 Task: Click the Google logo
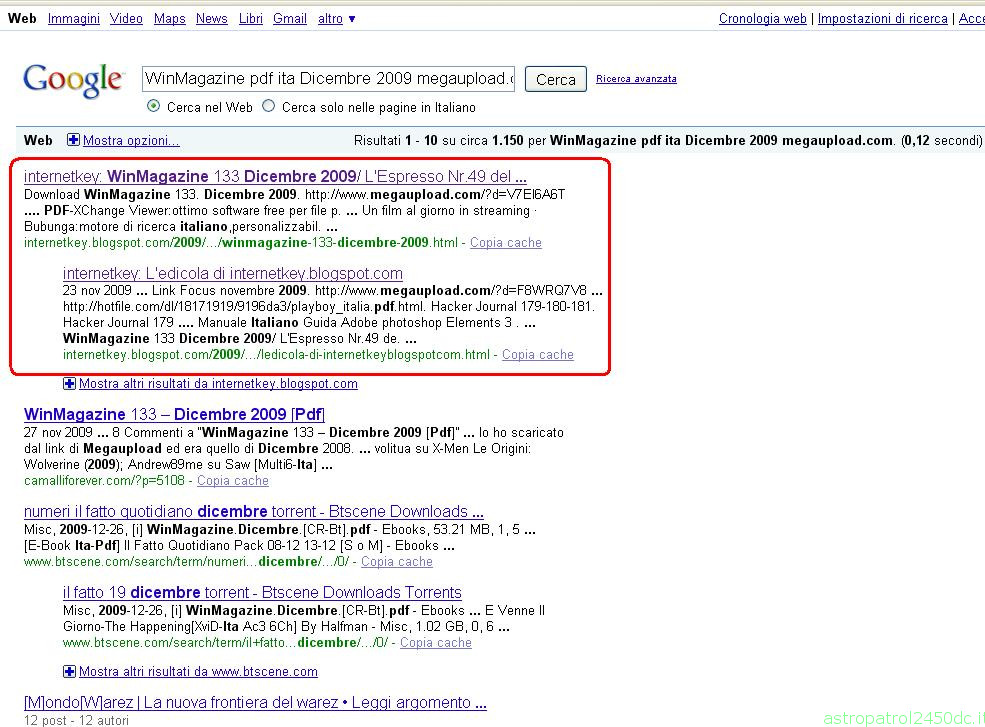(x=72, y=81)
